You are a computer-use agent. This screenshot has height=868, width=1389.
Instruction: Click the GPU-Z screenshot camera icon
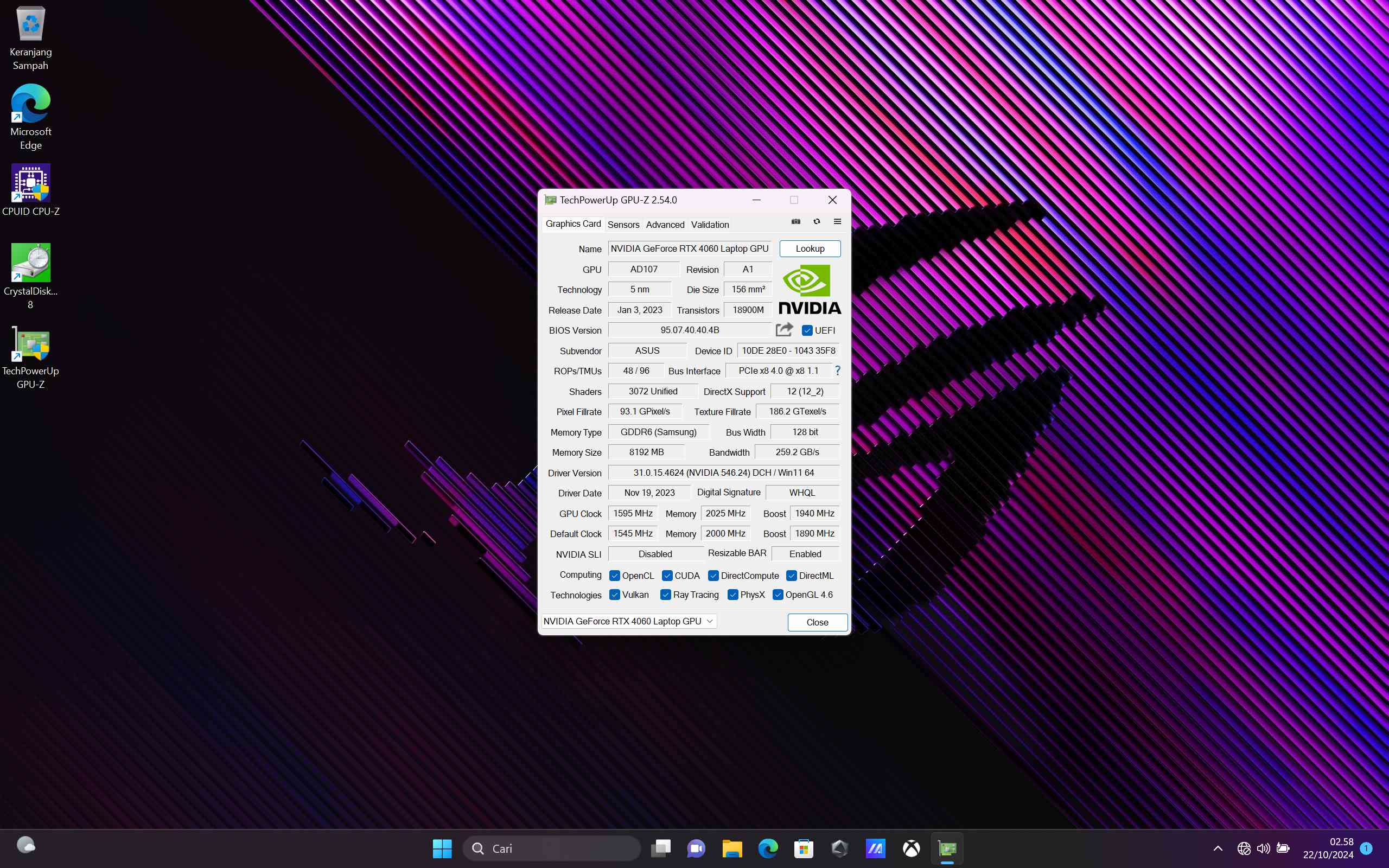795,221
